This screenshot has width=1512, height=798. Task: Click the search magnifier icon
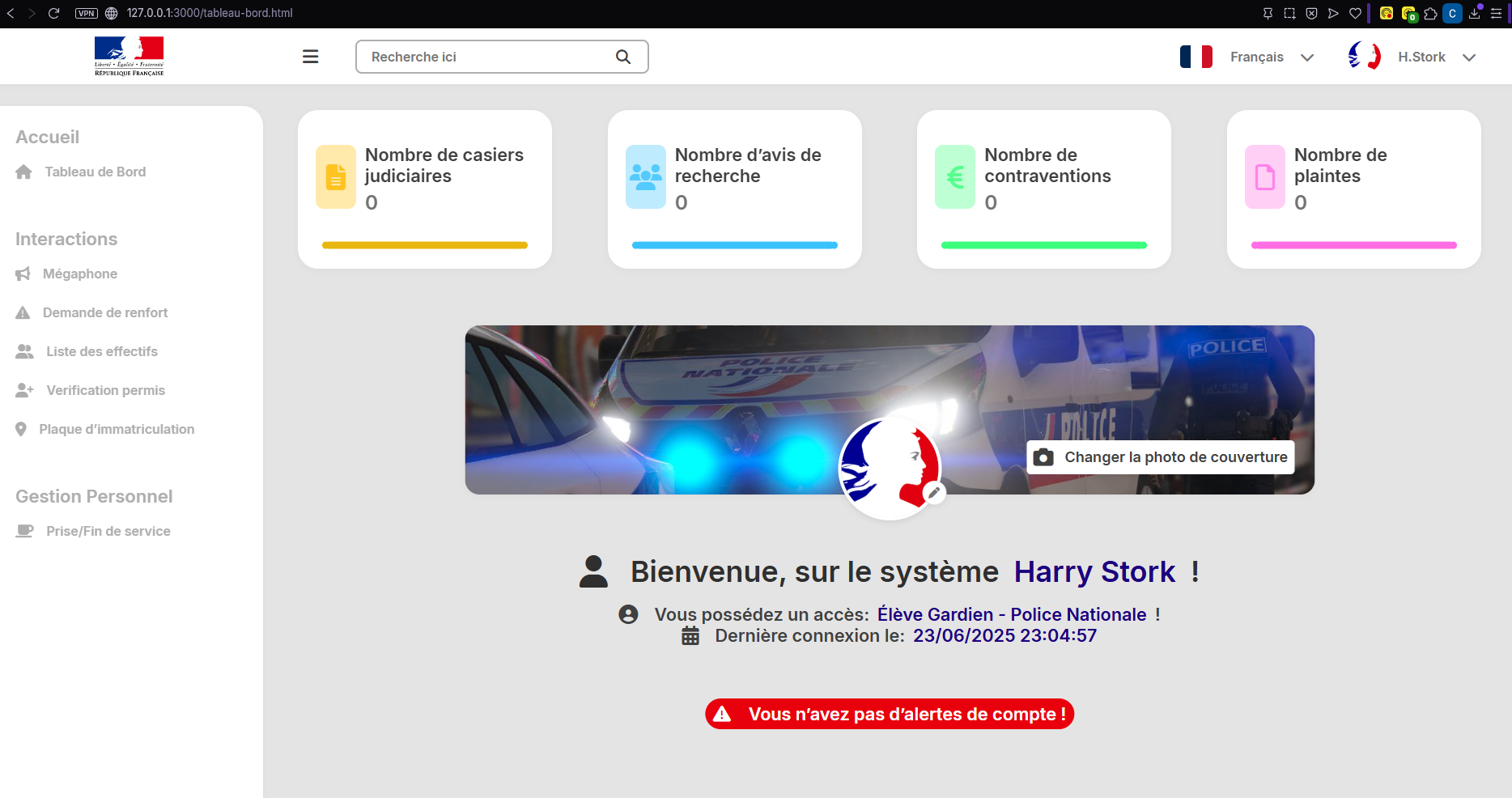[x=622, y=57]
